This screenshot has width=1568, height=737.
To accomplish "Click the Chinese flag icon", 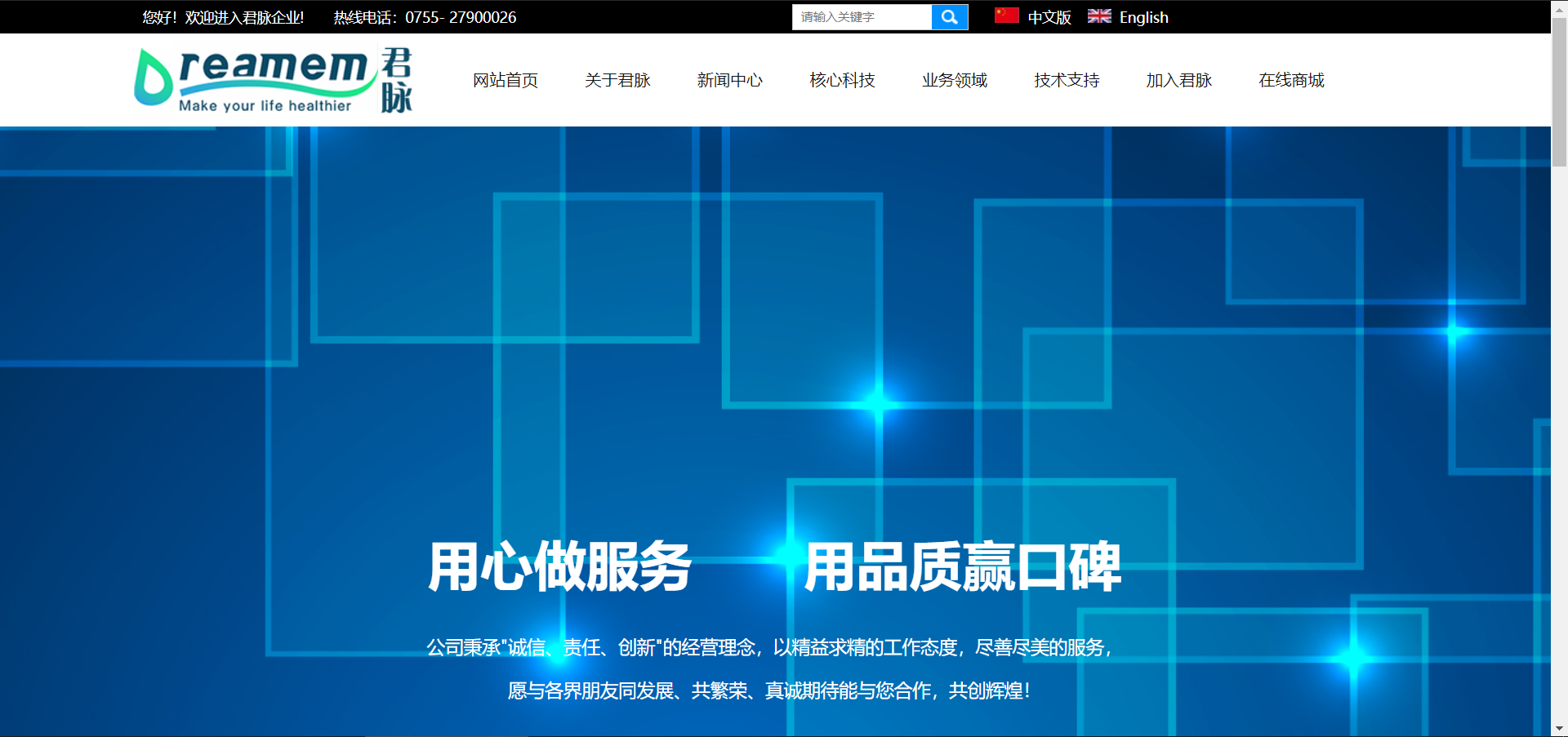I will [1006, 16].
